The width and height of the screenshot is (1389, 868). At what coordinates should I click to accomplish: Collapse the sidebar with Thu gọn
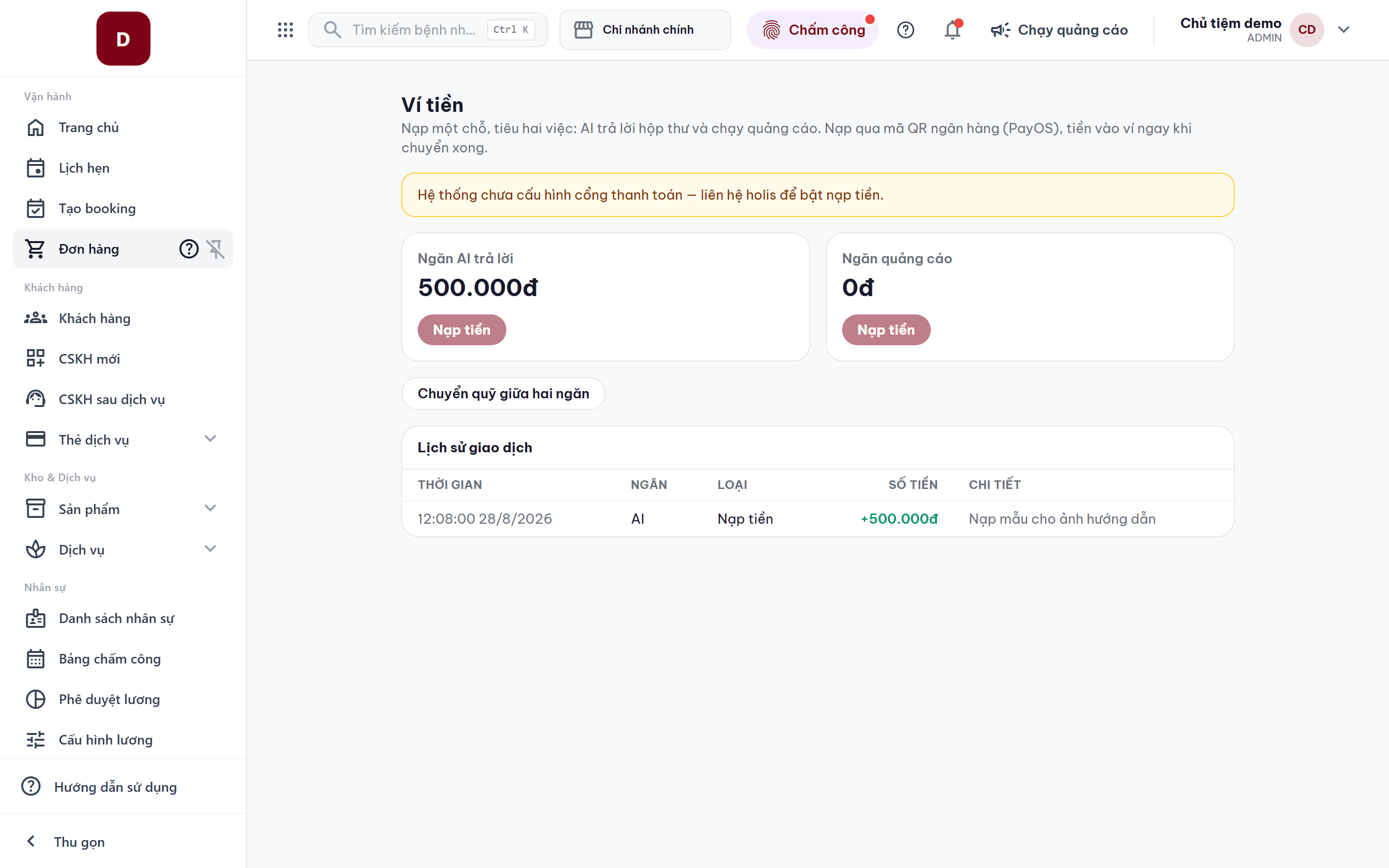pos(123,841)
